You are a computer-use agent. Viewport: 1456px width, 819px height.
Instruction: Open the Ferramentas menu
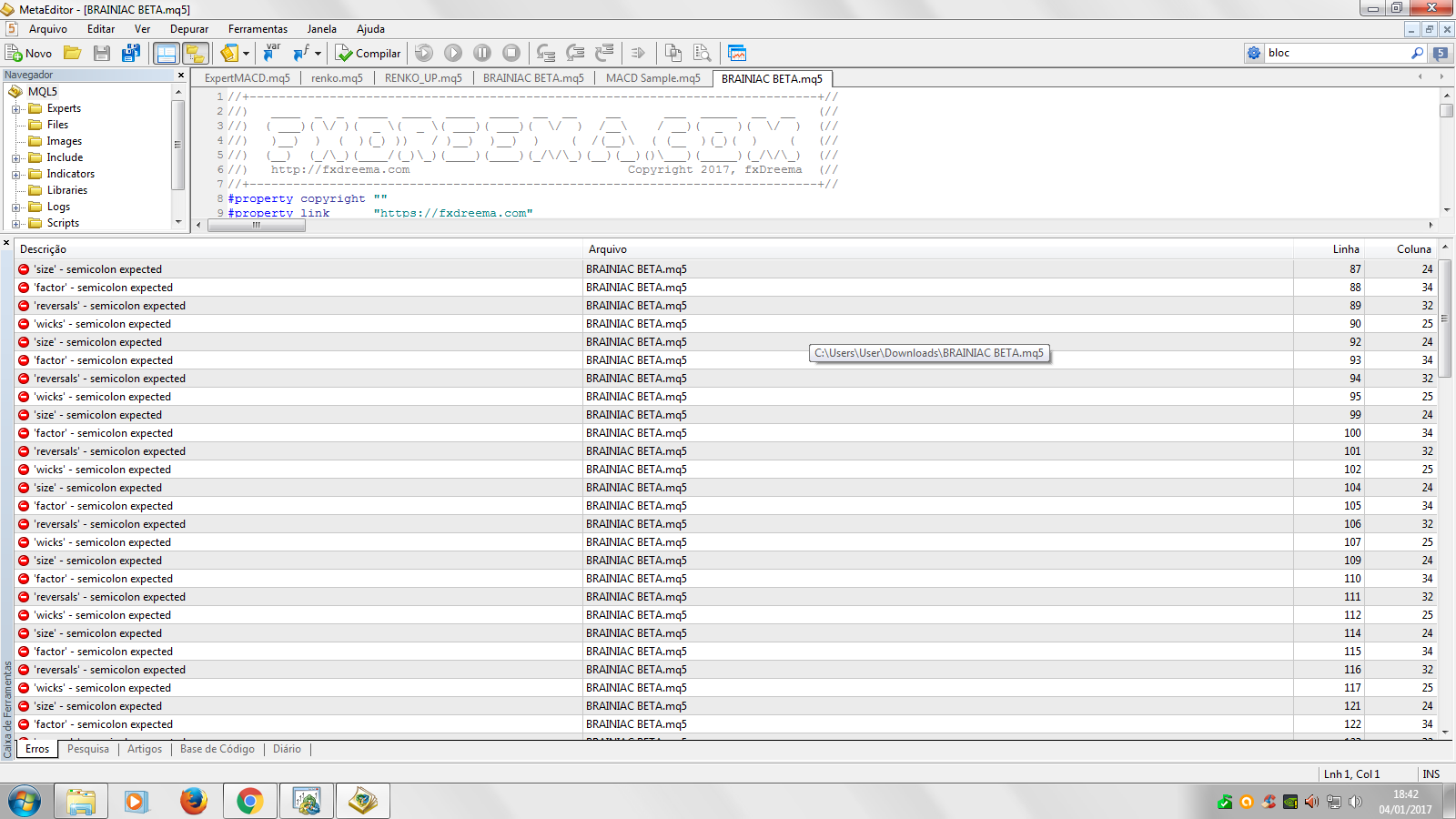click(x=258, y=29)
